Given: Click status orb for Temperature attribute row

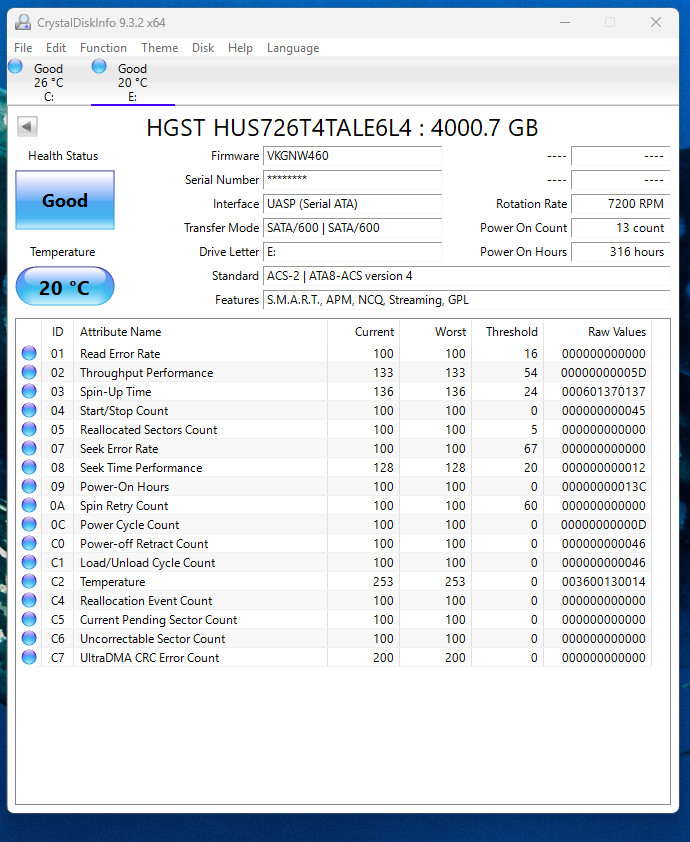Looking at the screenshot, I should point(29,582).
